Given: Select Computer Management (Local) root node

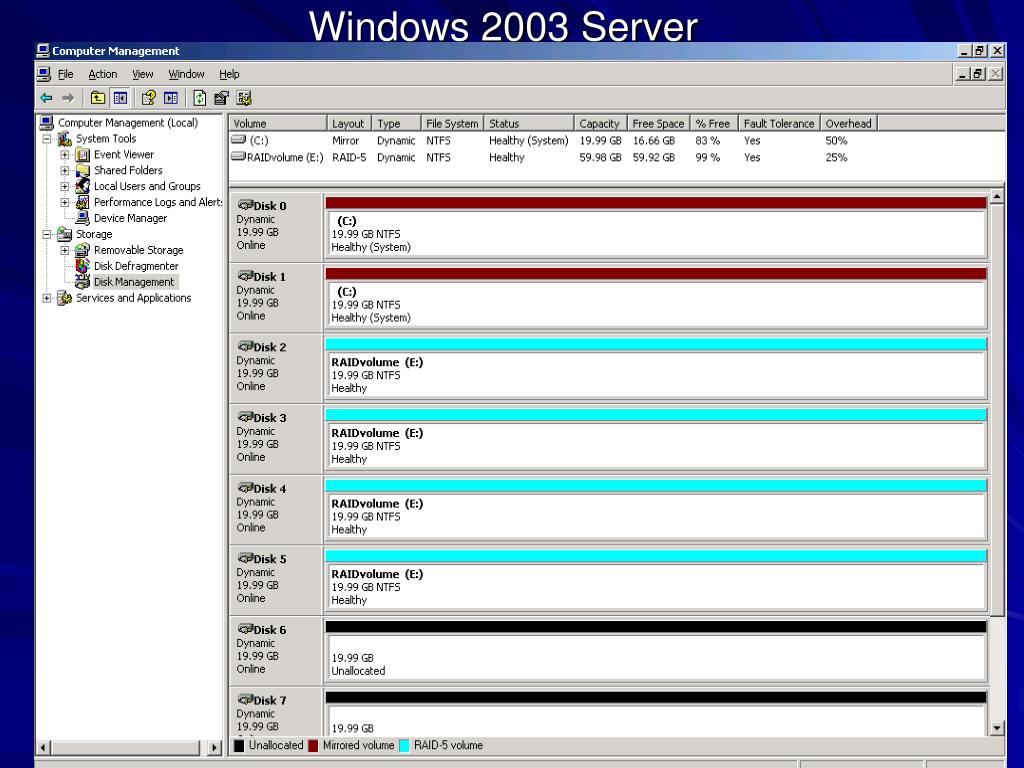Looking at the screenshot, I should pos(127,122).
